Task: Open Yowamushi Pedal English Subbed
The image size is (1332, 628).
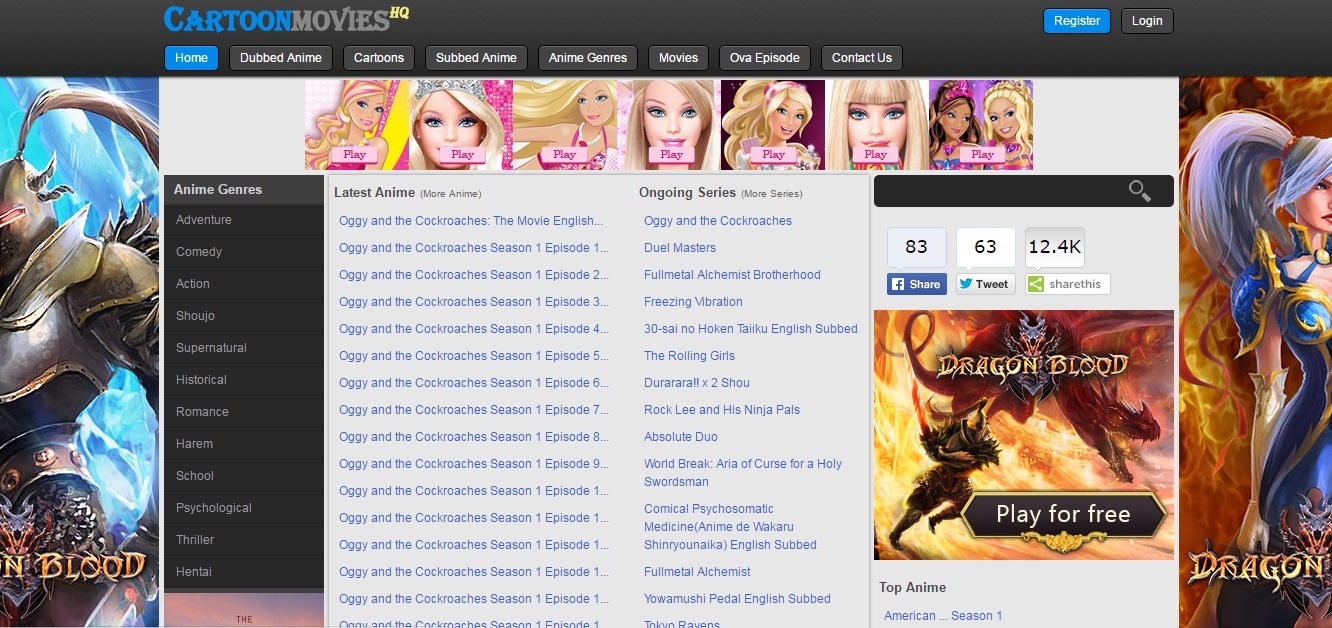Action: point(737,599)
